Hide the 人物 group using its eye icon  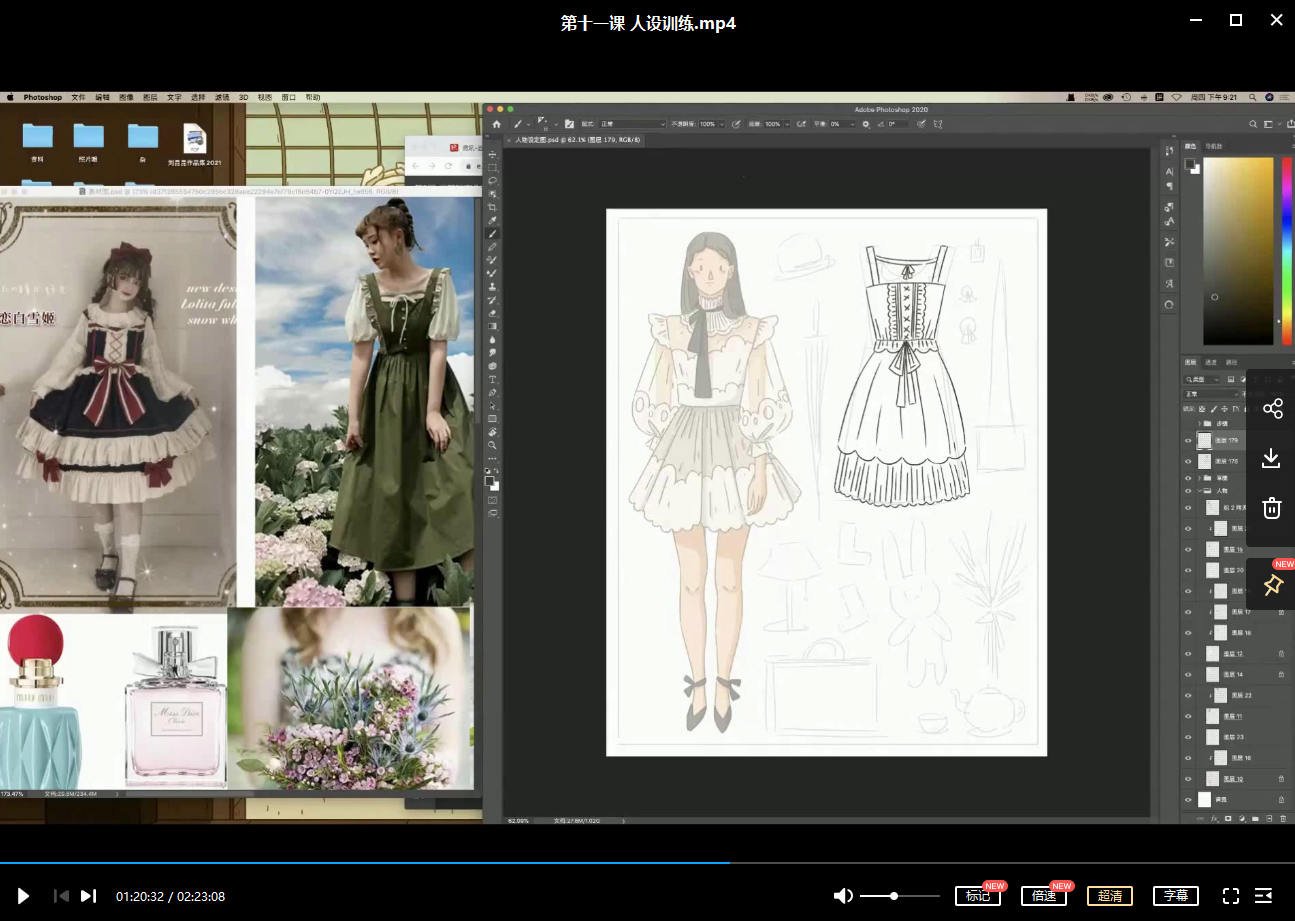point(1188,491)
